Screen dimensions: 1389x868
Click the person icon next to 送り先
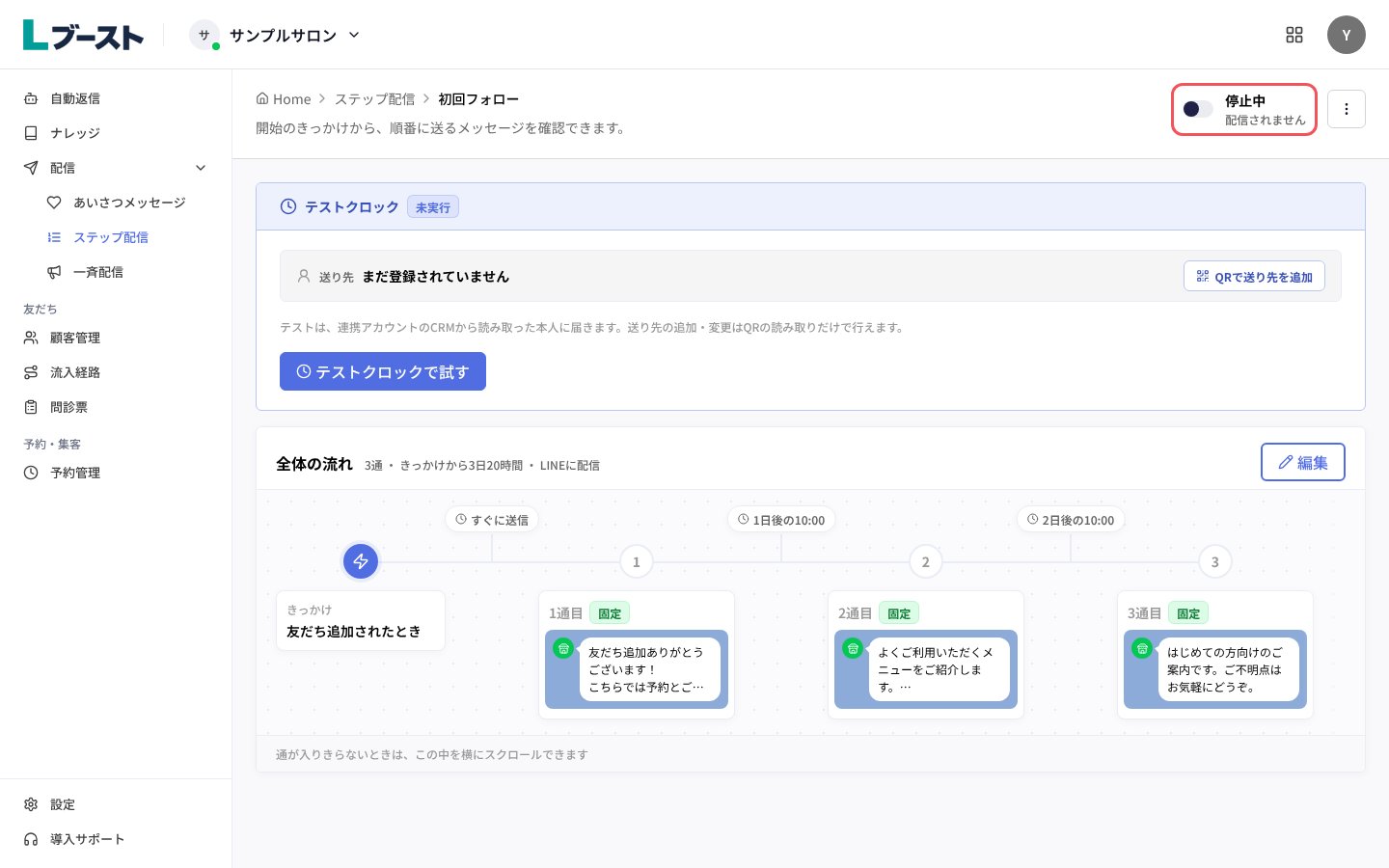[304, 276]
